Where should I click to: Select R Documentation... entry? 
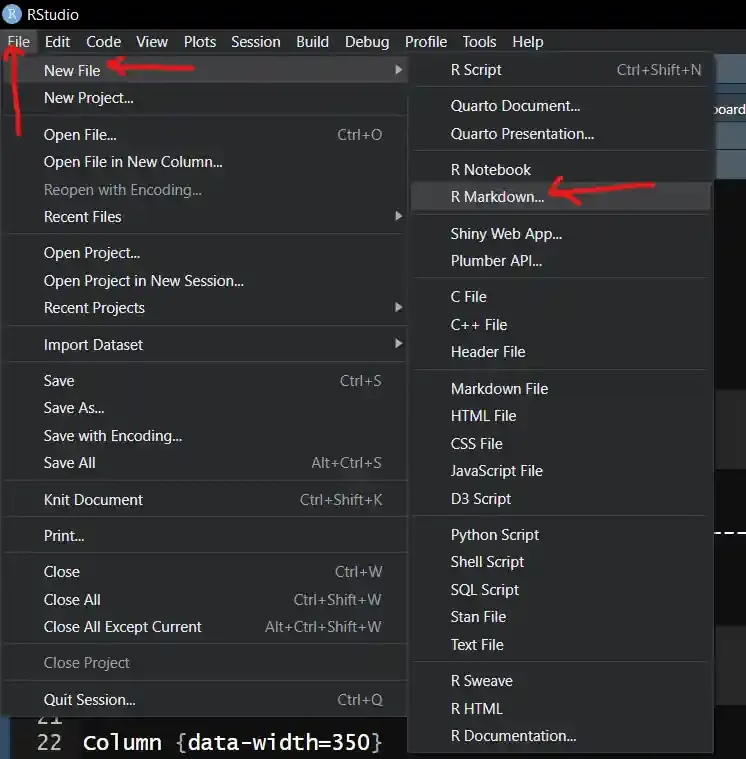562,736
